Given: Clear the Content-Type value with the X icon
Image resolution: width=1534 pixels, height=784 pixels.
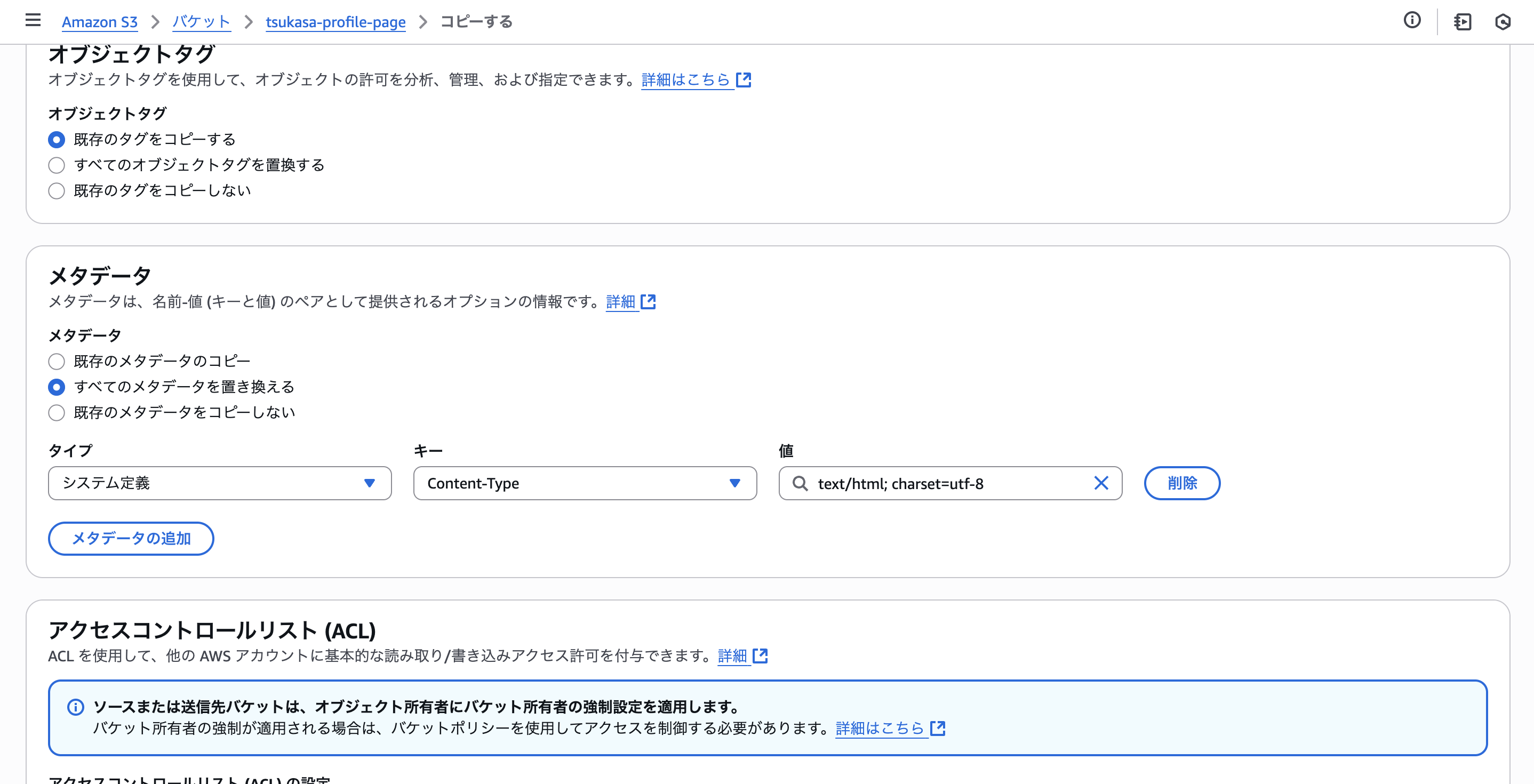Looking at the screenshot, I should 1101,483.
